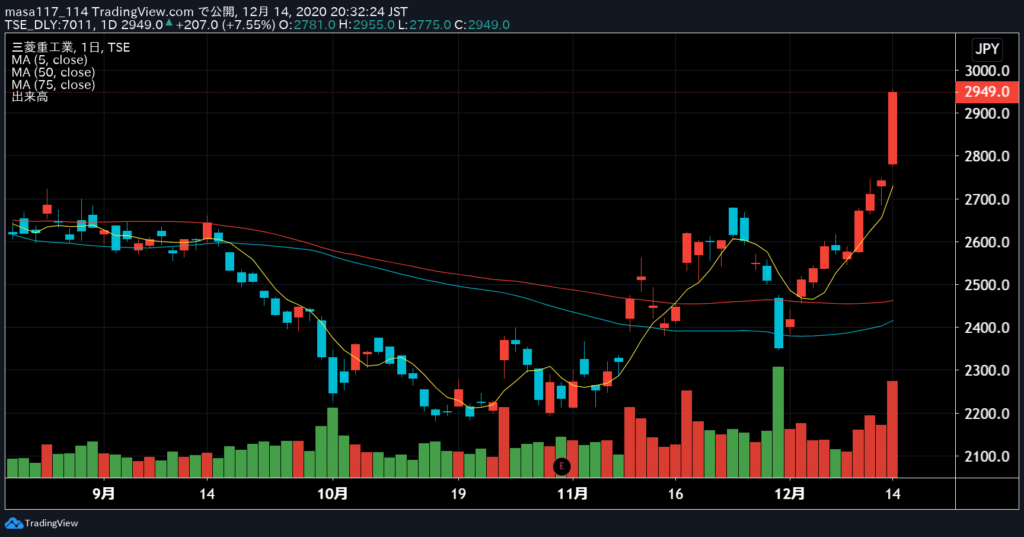1024x537 pixels.
Task: Click the 2900.0 price axis label
Action: [987, 114]
